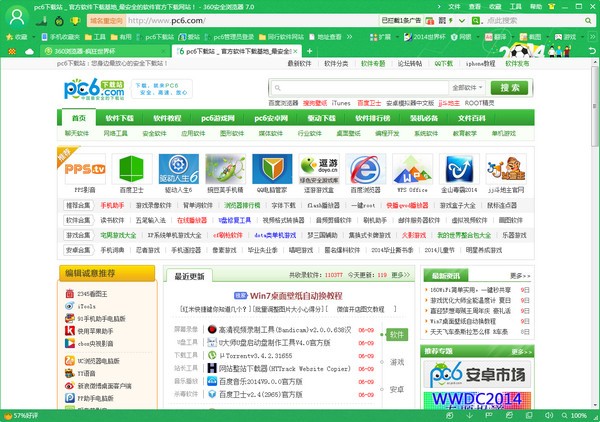
Task: Click the 聊天软件 category link
Action: 77,133
